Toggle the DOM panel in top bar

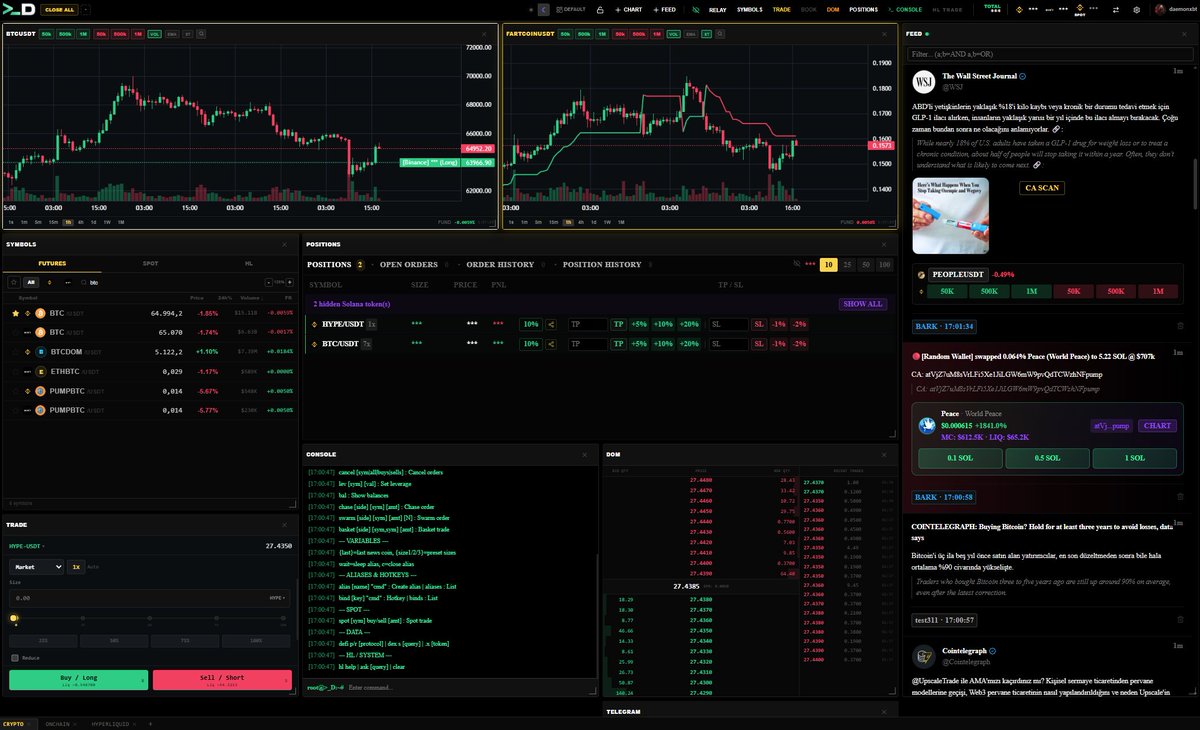point(833,9)
